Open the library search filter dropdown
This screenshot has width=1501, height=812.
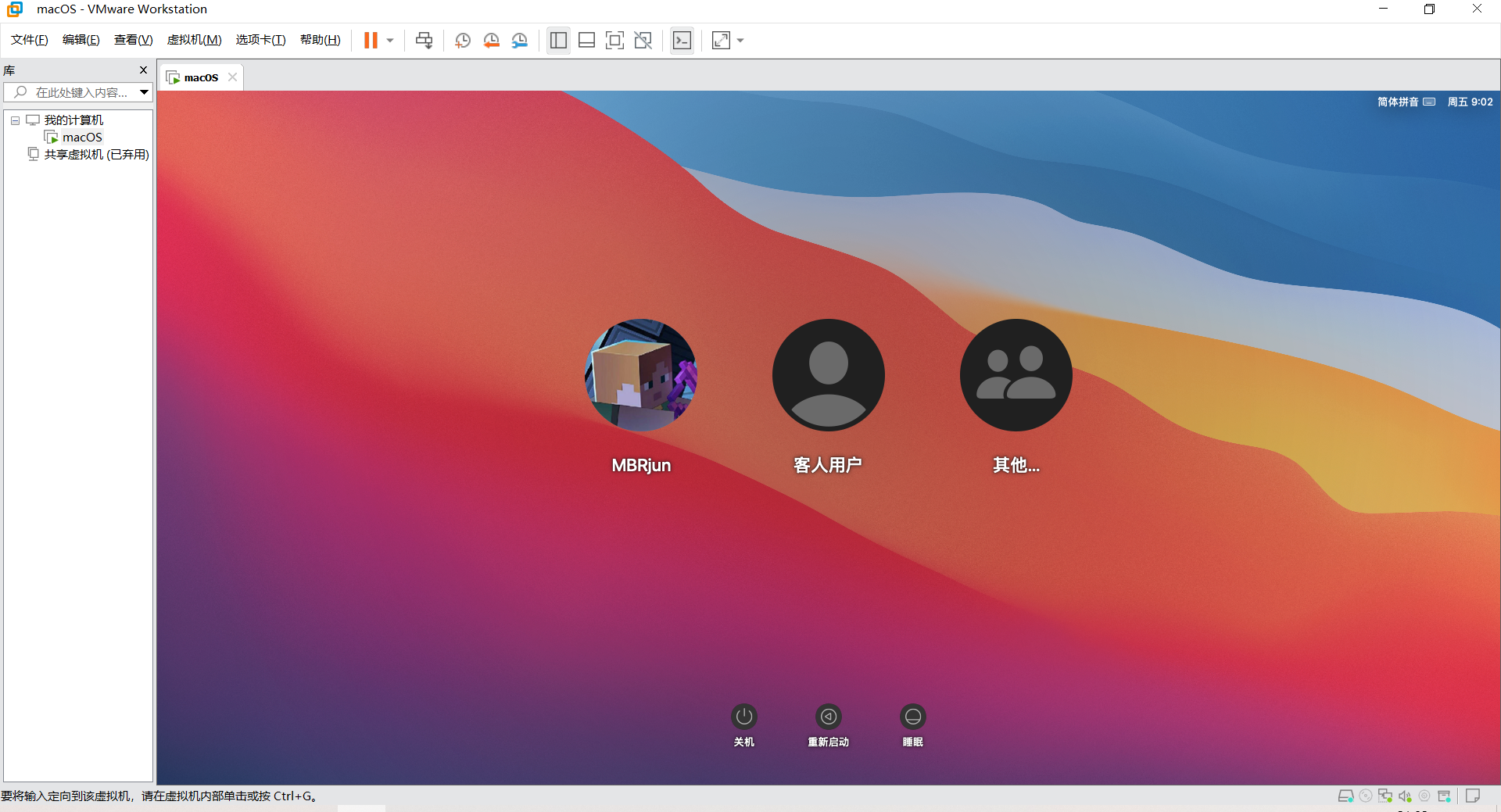(x=145, y=92)
